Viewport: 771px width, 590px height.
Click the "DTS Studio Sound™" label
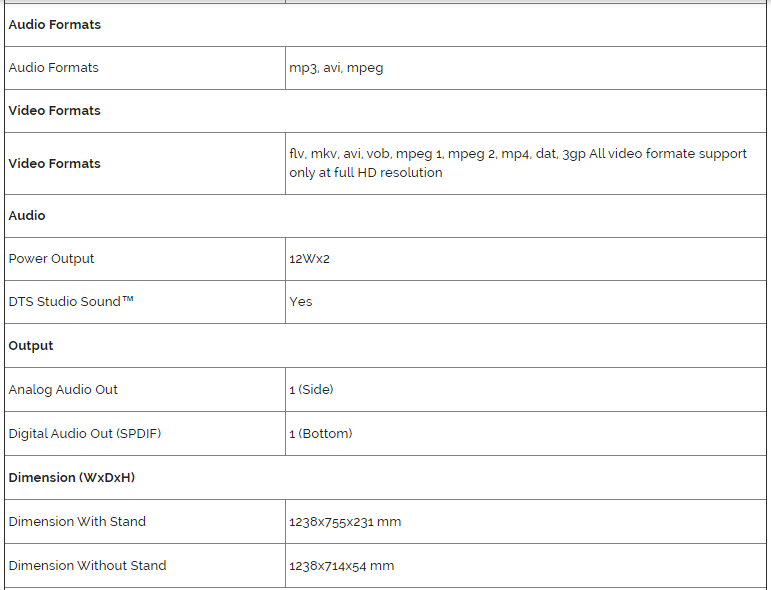coord(71,302)
